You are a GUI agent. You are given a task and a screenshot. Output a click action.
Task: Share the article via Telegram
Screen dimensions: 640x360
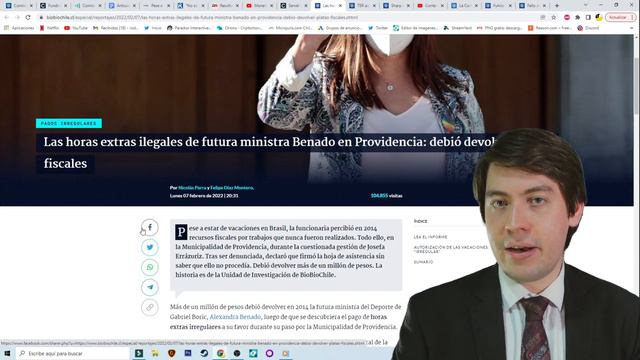[150, 287]
